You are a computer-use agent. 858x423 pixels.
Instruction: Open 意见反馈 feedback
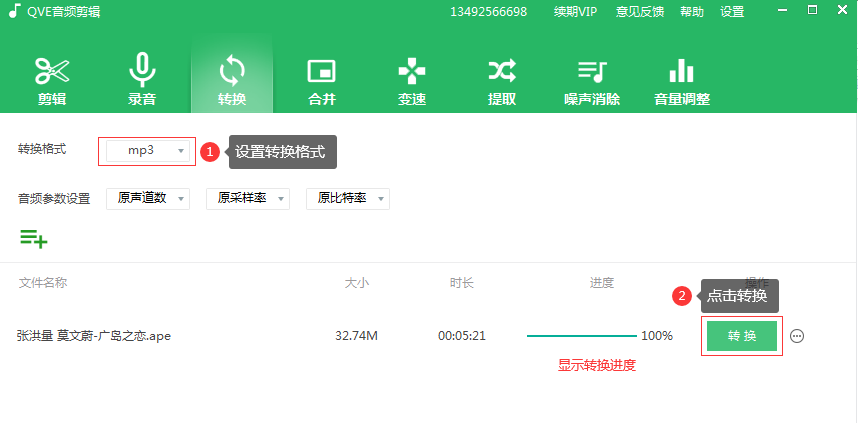click(x=640, y=11)
